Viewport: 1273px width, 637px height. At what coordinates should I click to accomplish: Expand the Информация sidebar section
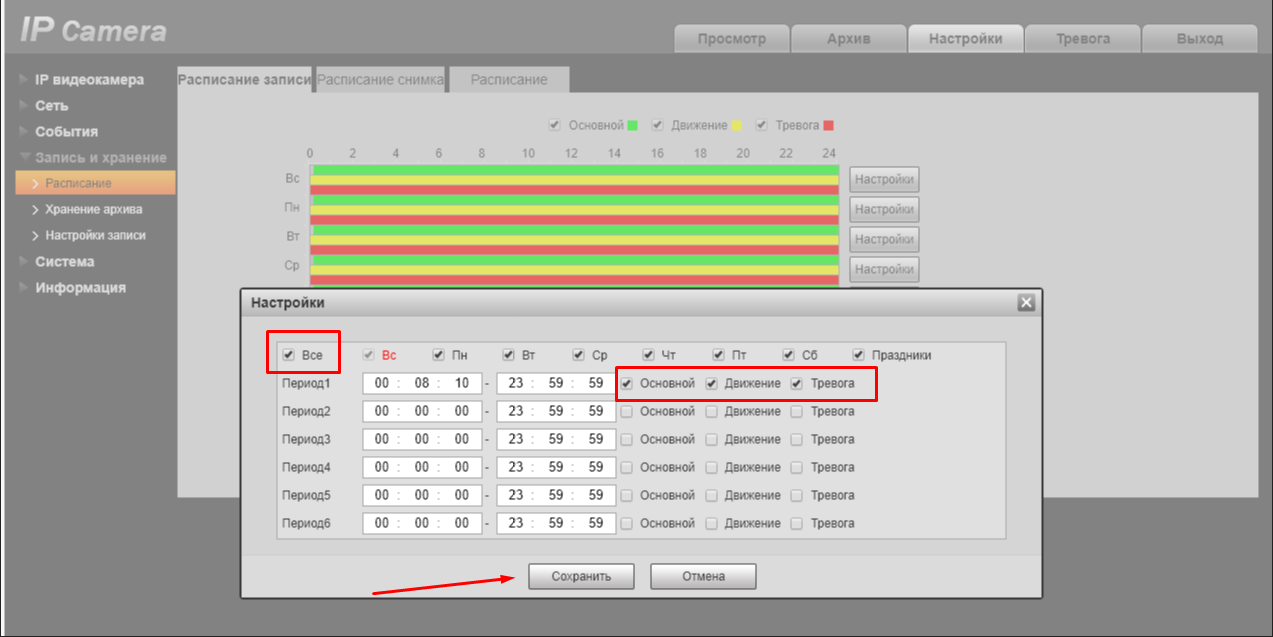click(80, 287)
